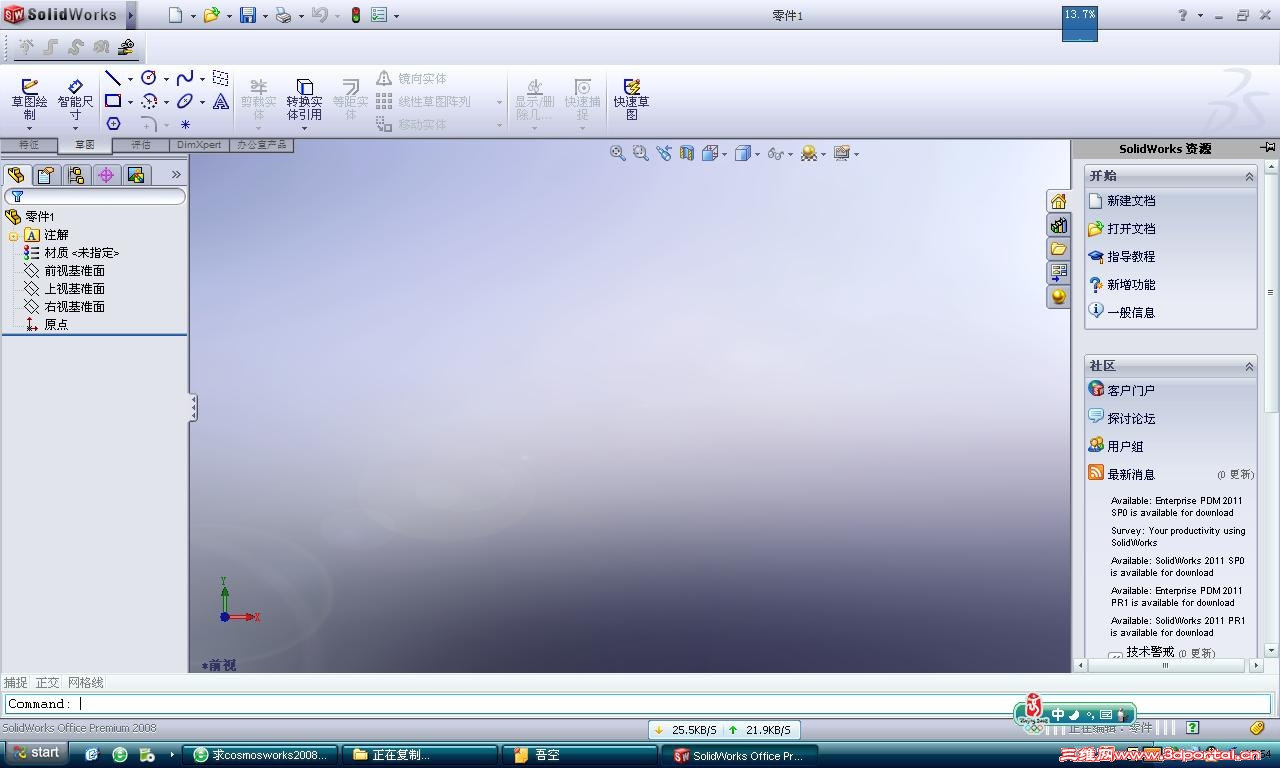1280x768 pixels.
Task: Open the 指导教程 link
Action: pos(1131,256)
